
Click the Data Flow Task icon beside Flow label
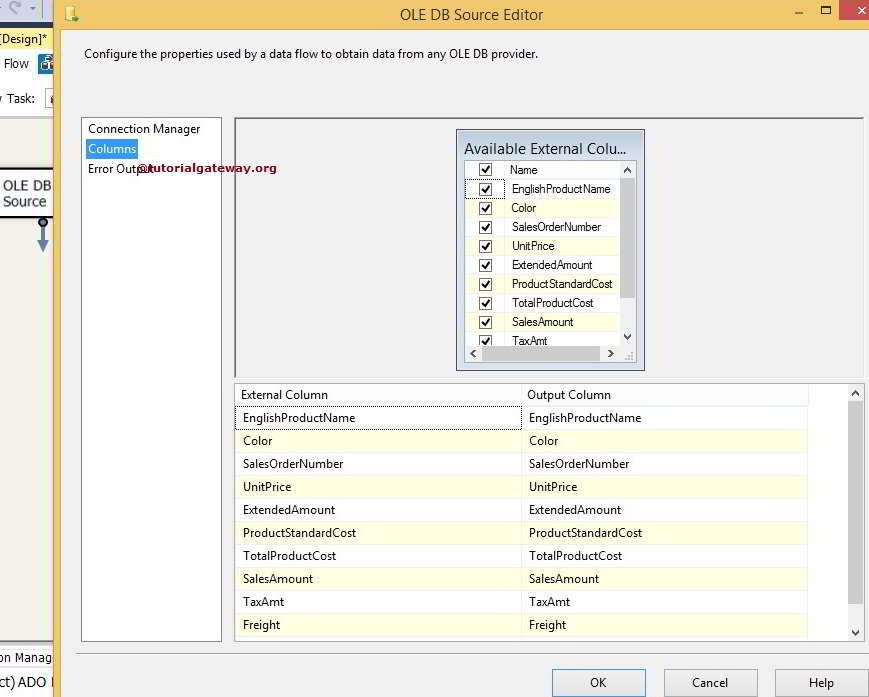[44, 63]
